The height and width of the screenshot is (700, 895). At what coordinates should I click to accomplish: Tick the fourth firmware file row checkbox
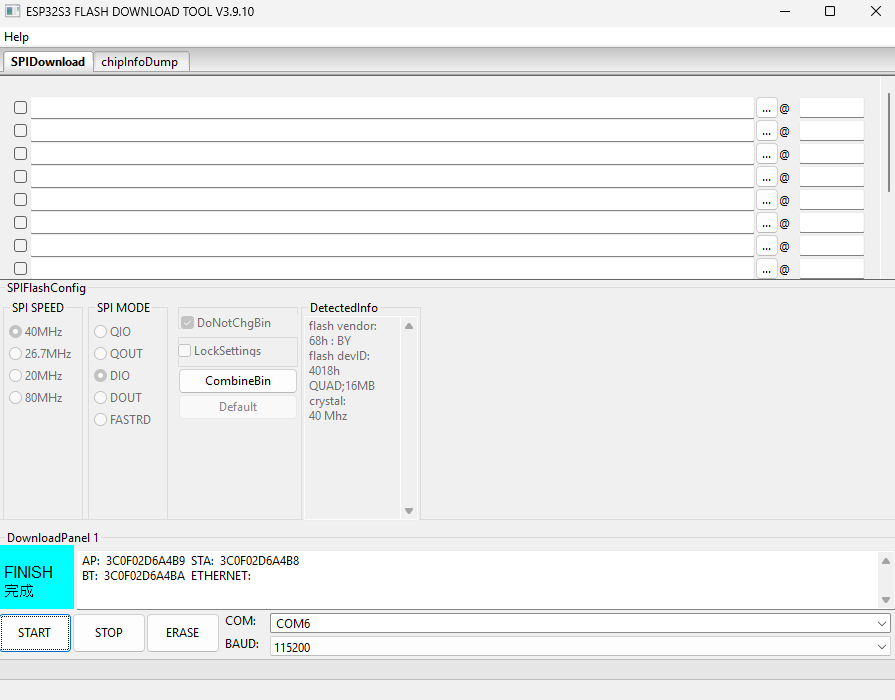click(x=21, y=176)
